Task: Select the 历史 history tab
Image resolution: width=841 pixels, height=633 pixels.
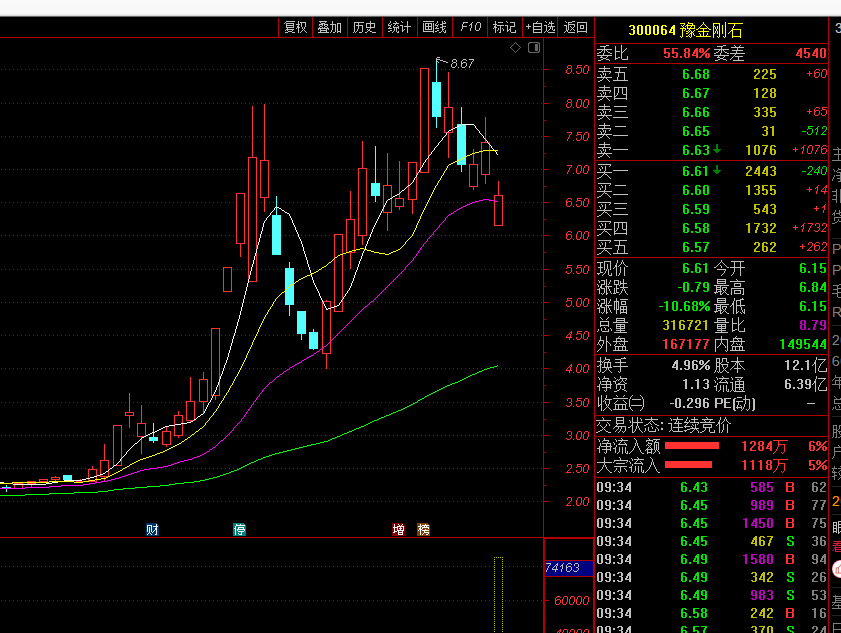Action: [364, 27]
